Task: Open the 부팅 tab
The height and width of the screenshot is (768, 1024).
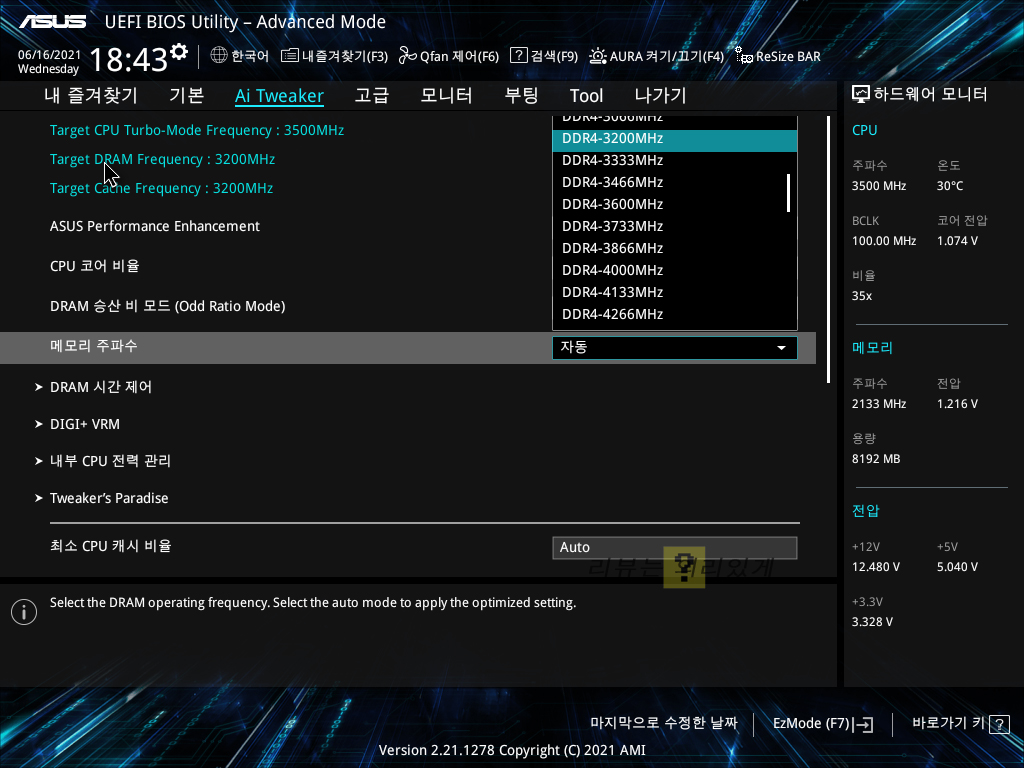Action: point(521,95)
